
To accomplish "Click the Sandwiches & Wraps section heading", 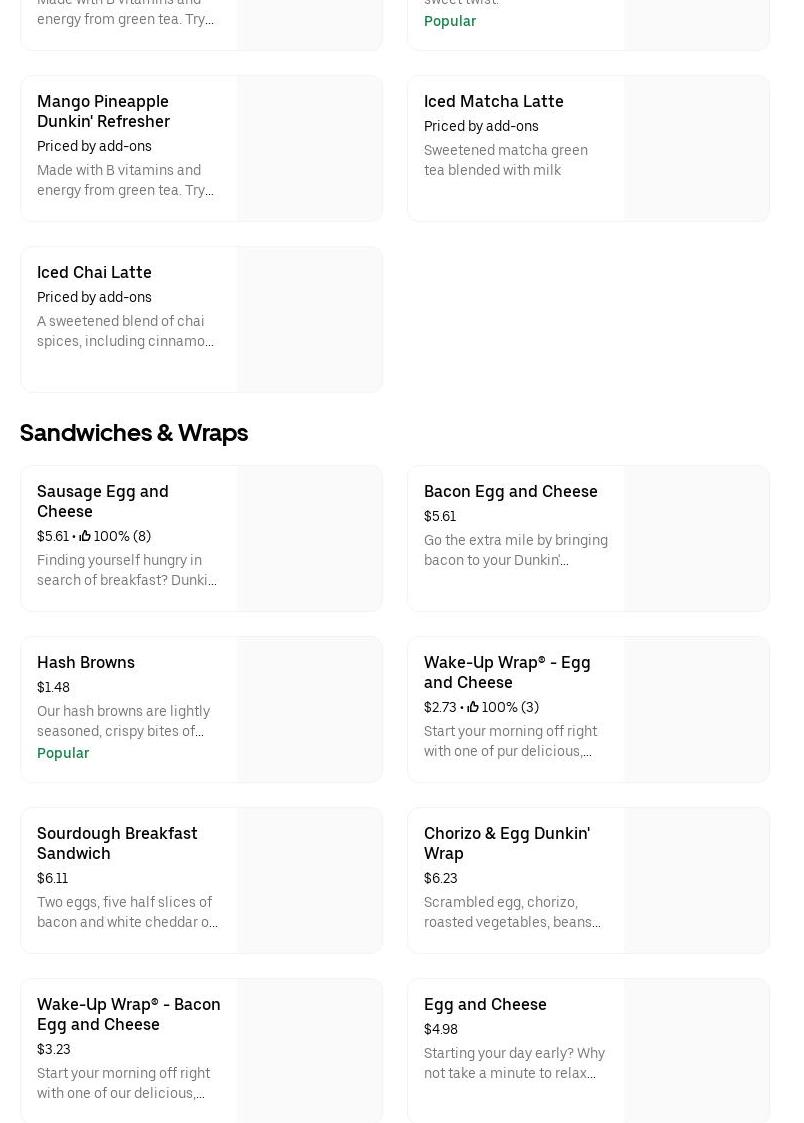I will 134,432.
